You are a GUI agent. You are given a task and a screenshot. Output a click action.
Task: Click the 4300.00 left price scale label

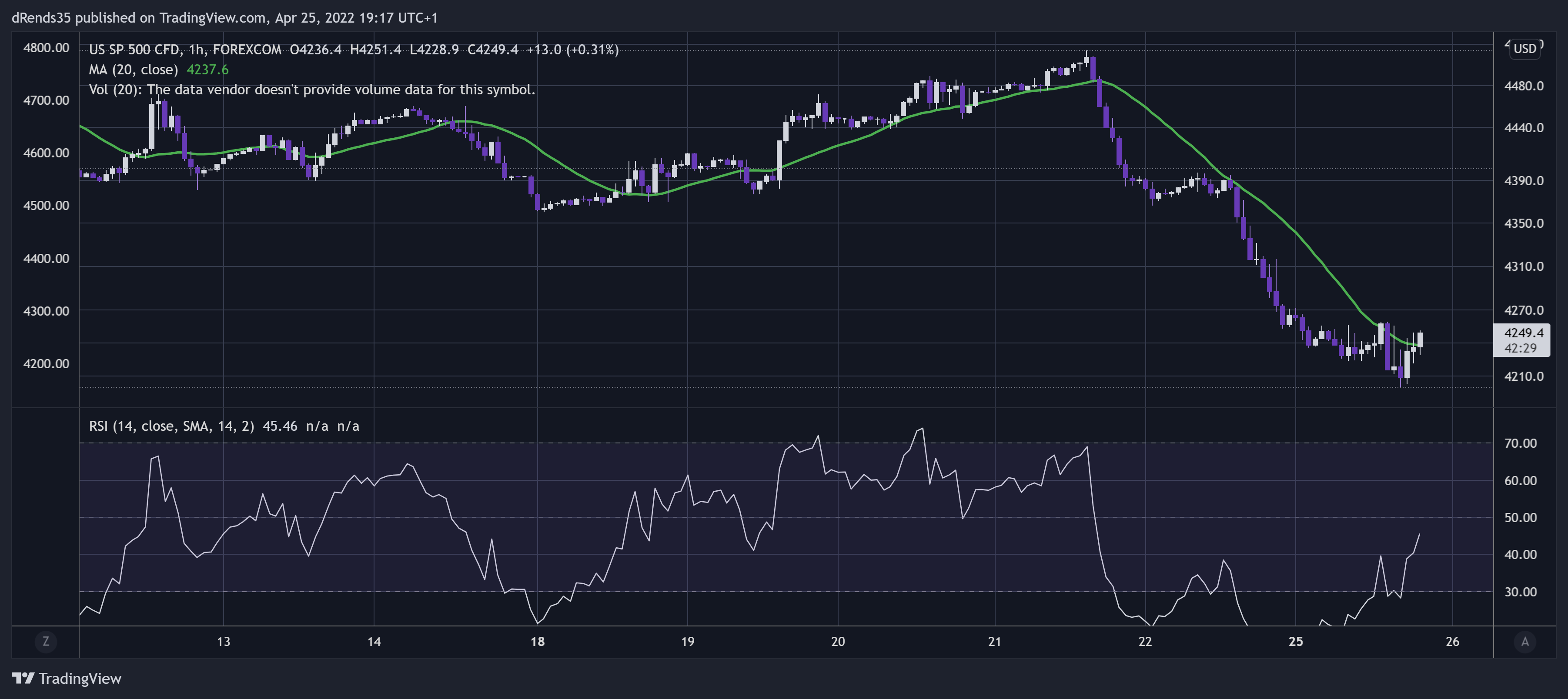[46, 311]
